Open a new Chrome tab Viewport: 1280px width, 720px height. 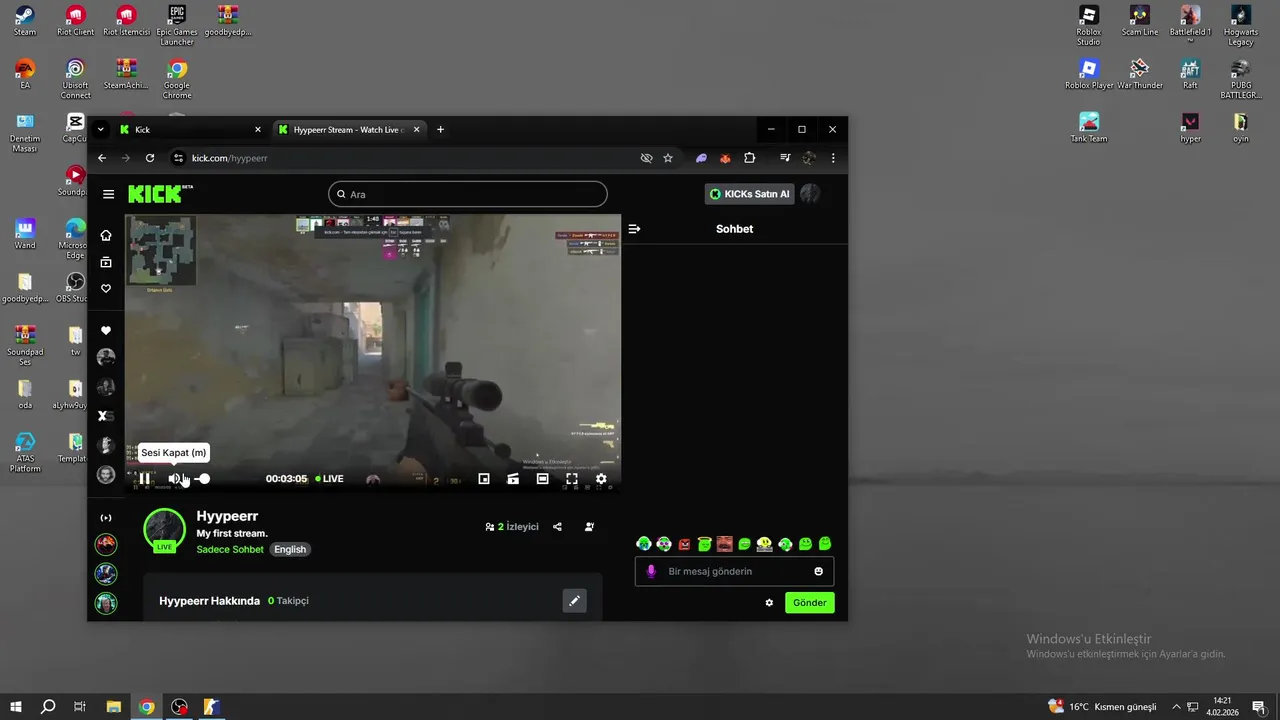[440, 129]
